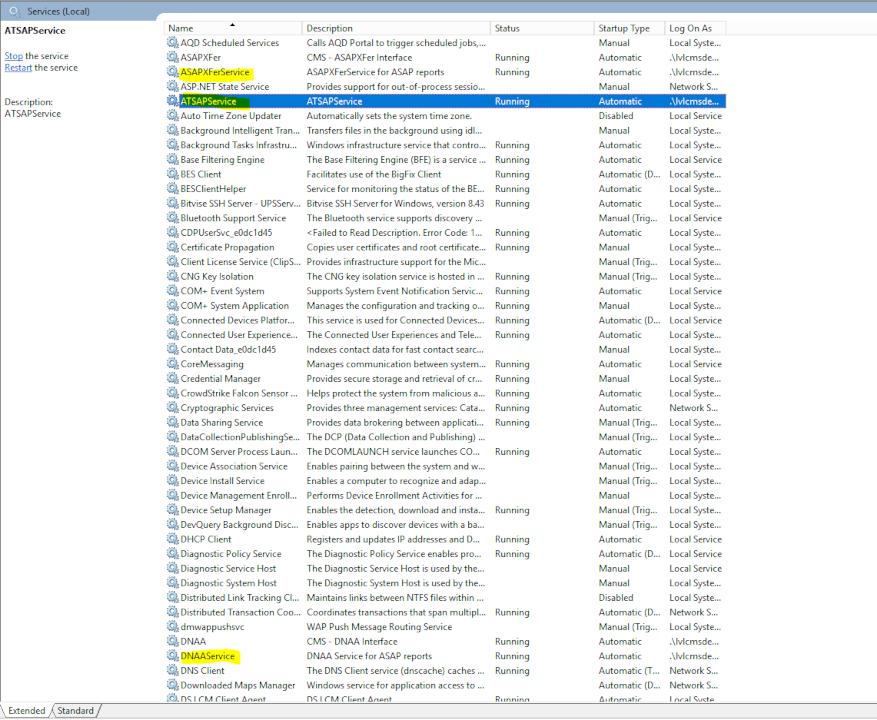This screenshot has height=720, width=877.
Task: Click the gear icon of Credential Manager
Action: [172, 378]
